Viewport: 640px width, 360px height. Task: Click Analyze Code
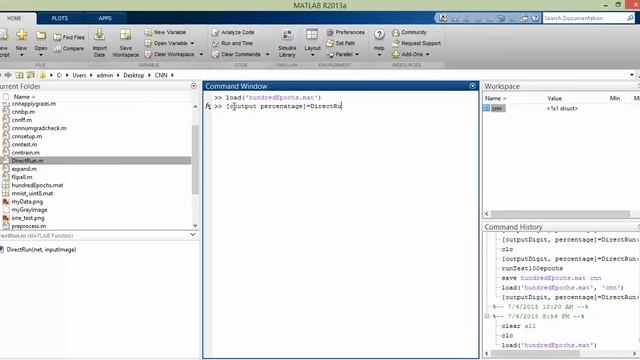coord(233,32)
